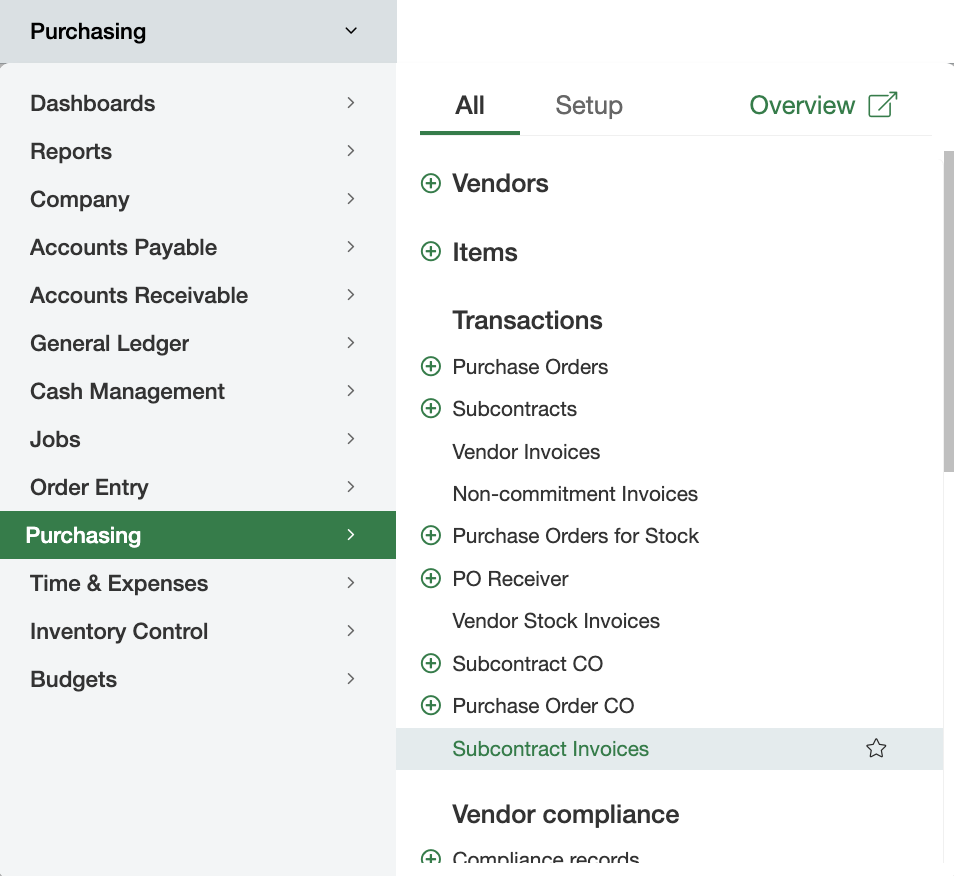This screenshot has width=954, height=876.
Task: Expand the Jobs submenu chevron
Action: pos(350,439)
